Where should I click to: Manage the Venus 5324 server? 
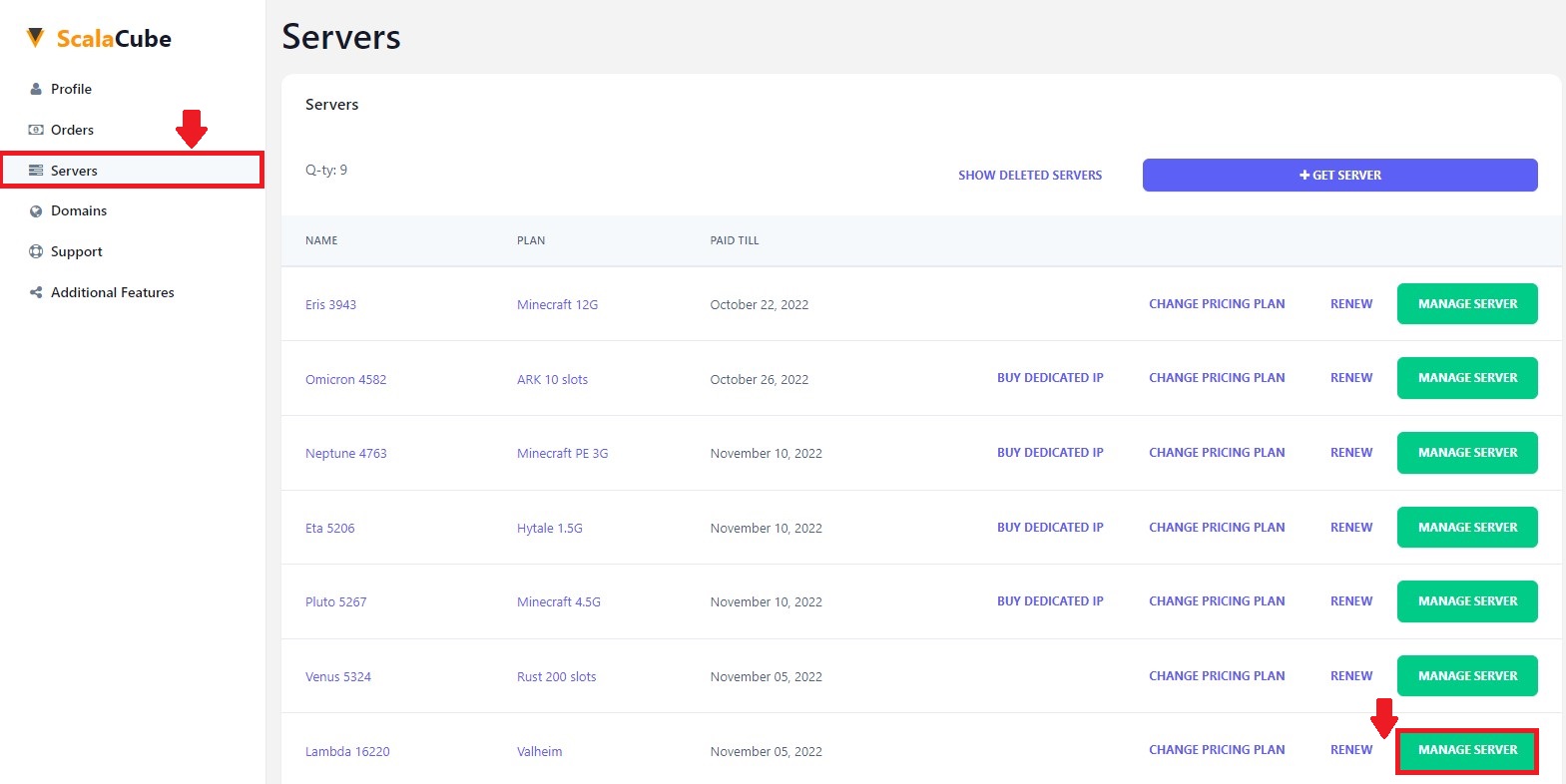(x=1467, y=675)
